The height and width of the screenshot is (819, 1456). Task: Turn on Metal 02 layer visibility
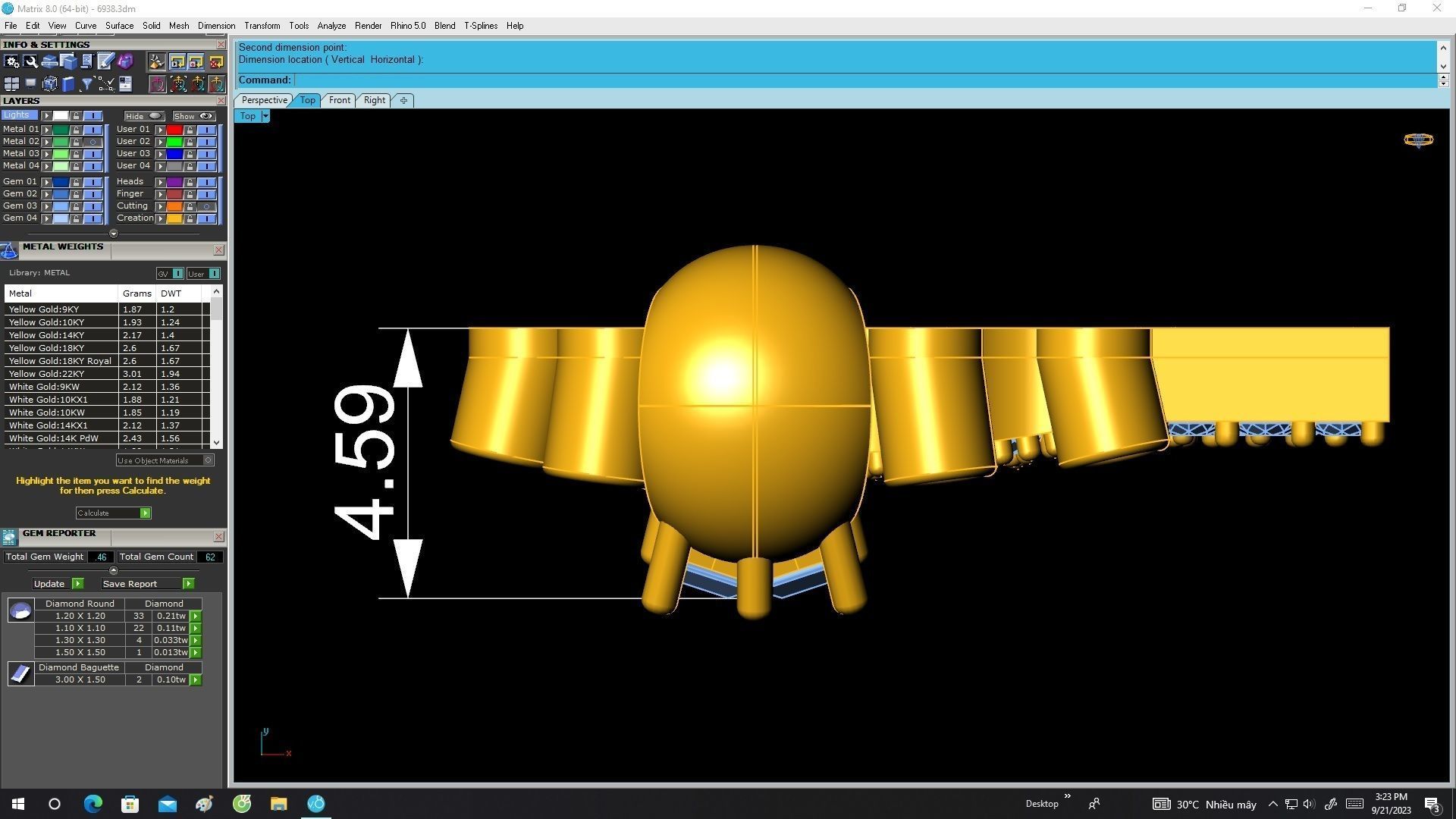click(93, 142)
